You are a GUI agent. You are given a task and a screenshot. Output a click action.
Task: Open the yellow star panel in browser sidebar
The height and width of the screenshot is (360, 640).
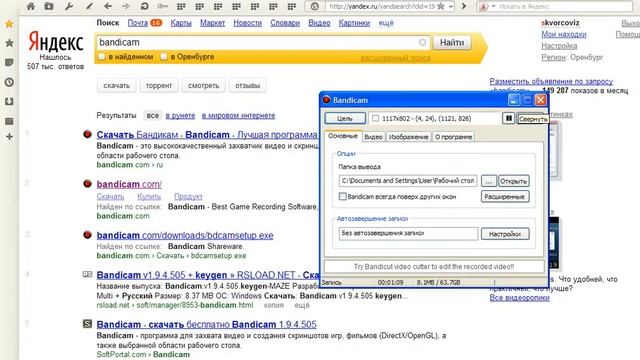(x=9, y=24)
